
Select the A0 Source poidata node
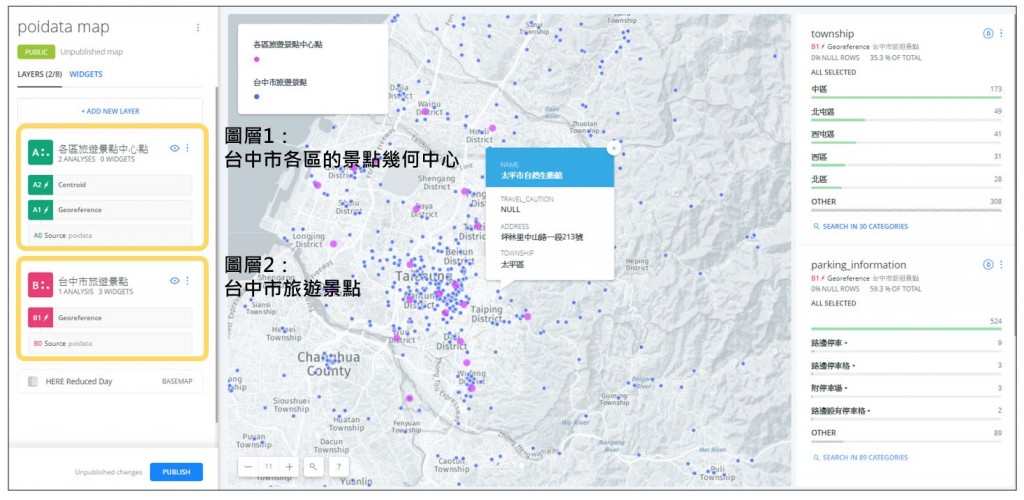[x=110, y=235]
